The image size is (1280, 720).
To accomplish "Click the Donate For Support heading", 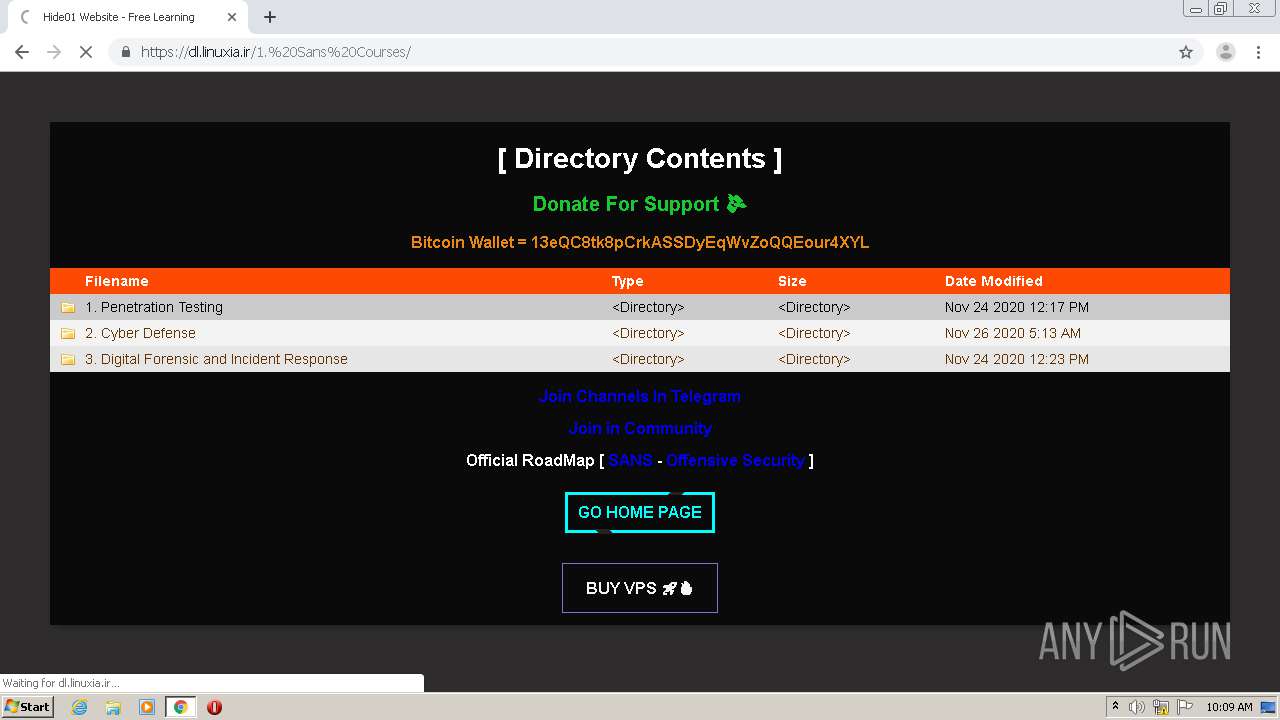I will click(639, 204).
